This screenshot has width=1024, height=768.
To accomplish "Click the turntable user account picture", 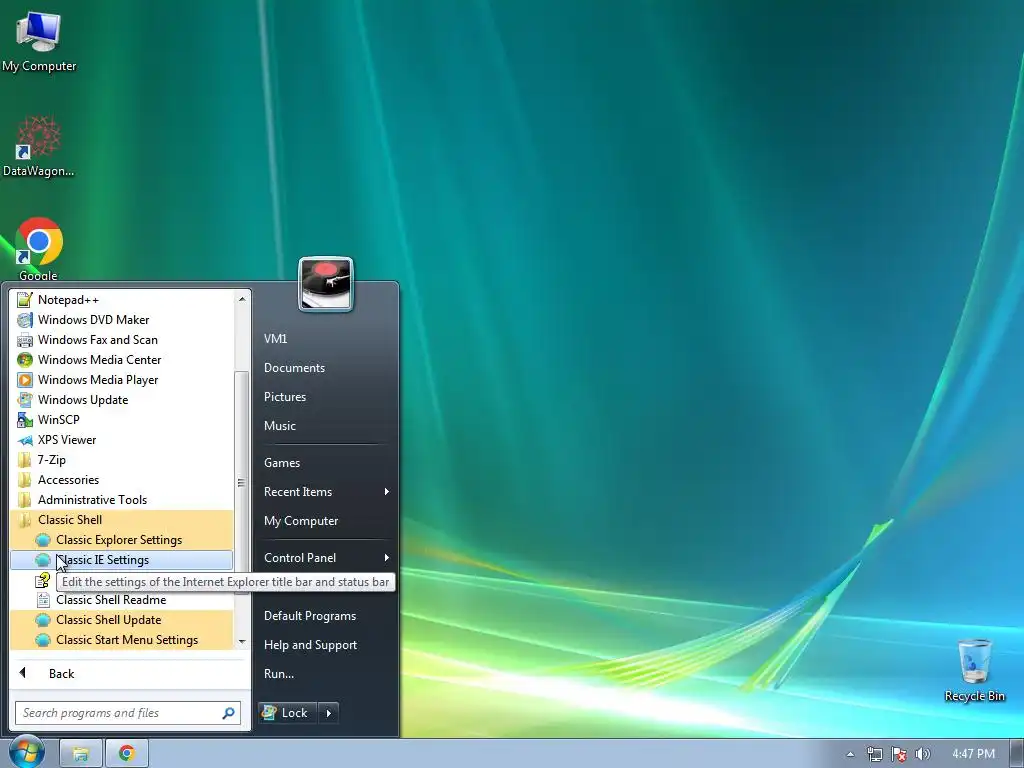I will 326,284.
